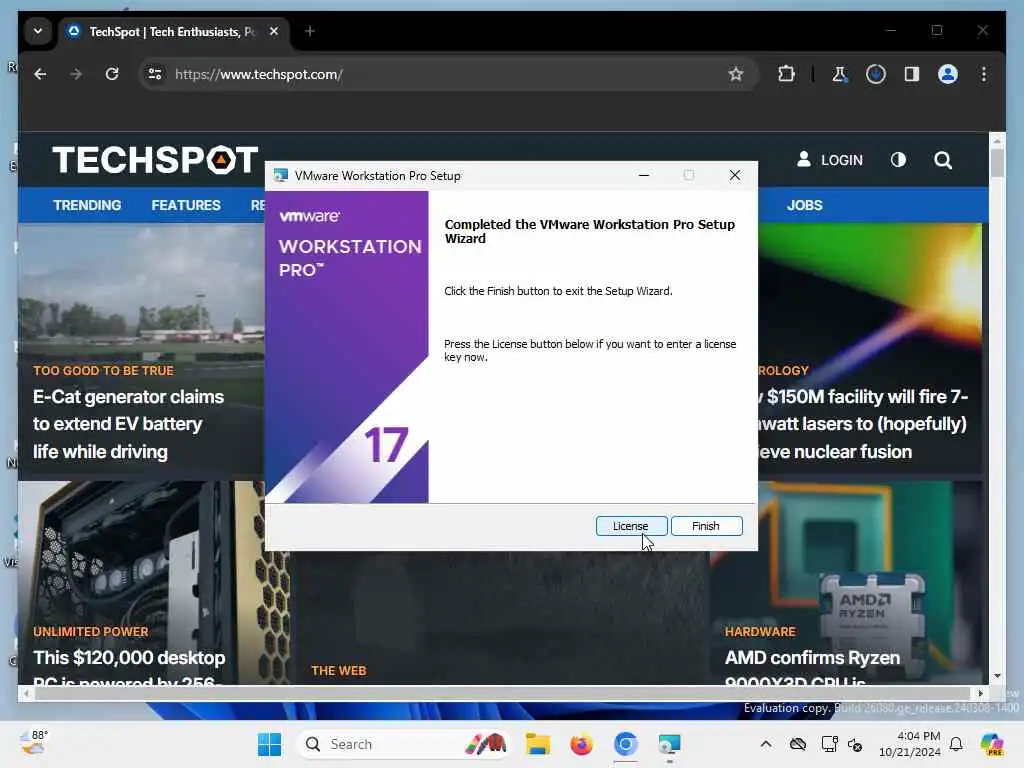Image resolution: width=1024 pixels, height=768 pixels.
Task: Reload the TechSpot page
Action: point(112,74)
